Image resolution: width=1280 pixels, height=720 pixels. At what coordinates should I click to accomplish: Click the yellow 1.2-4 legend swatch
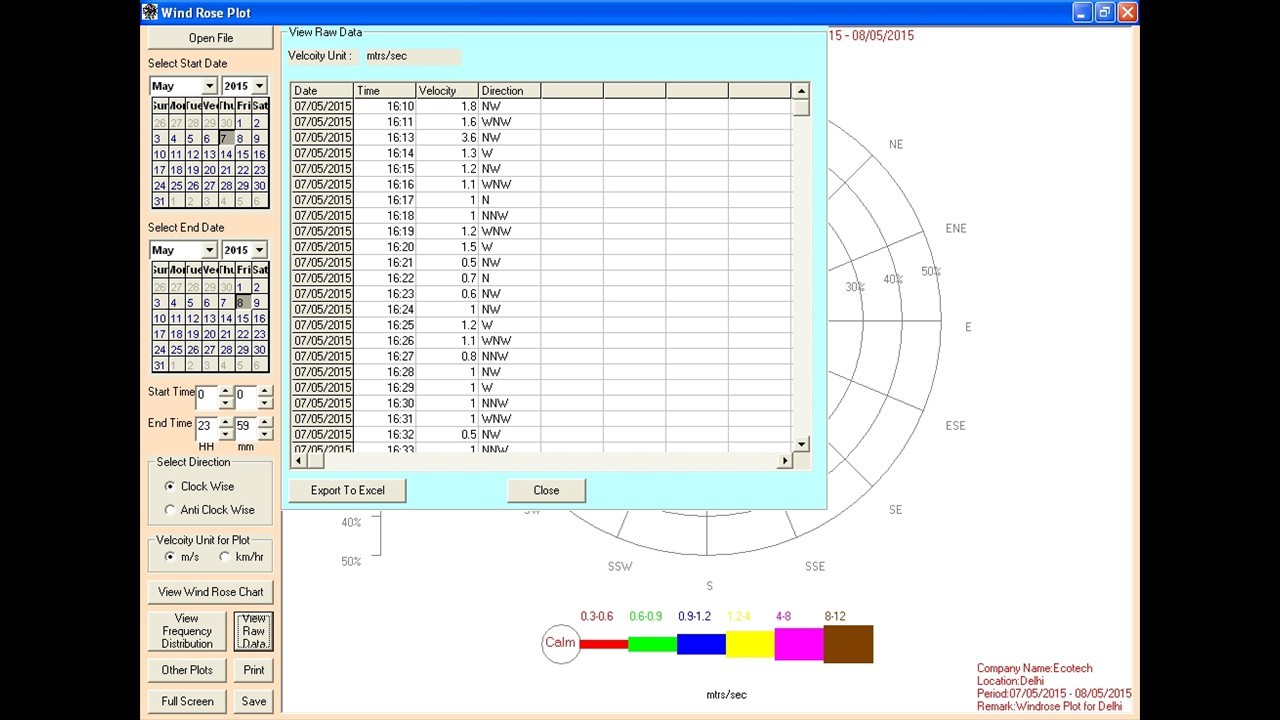(750, 644)
